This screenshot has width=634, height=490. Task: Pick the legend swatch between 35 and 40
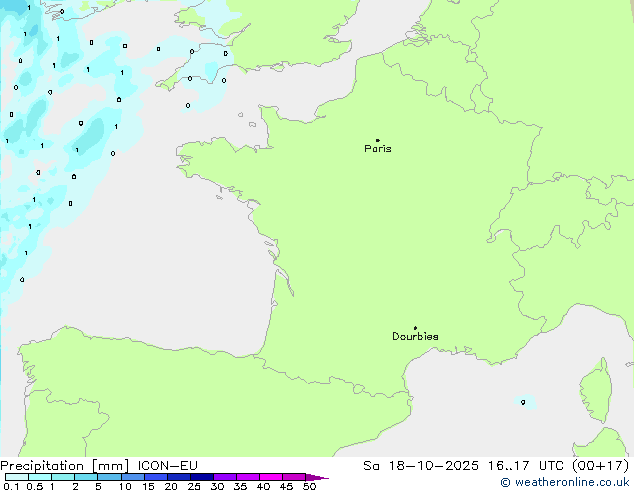247,477
